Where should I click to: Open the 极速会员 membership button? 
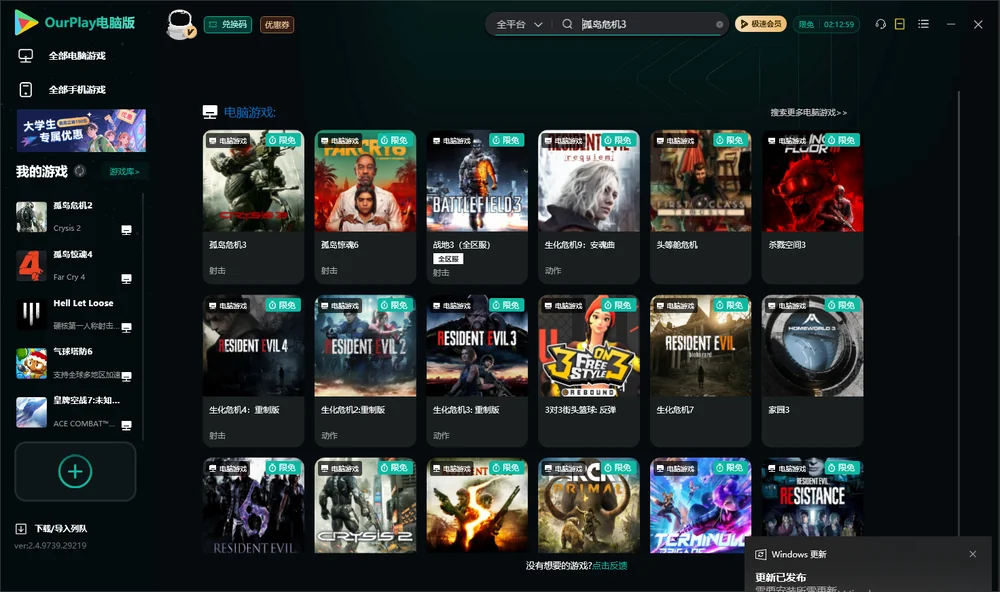pos(761,24)
